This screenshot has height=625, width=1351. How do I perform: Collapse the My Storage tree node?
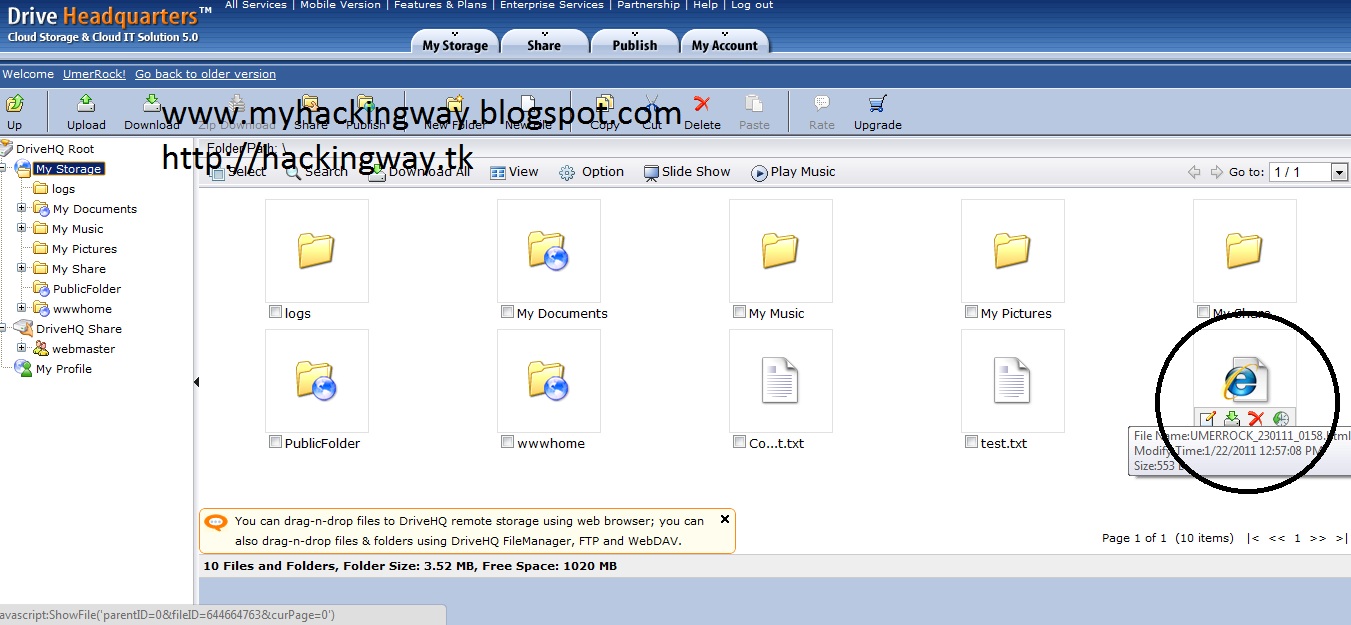[4, 168]
